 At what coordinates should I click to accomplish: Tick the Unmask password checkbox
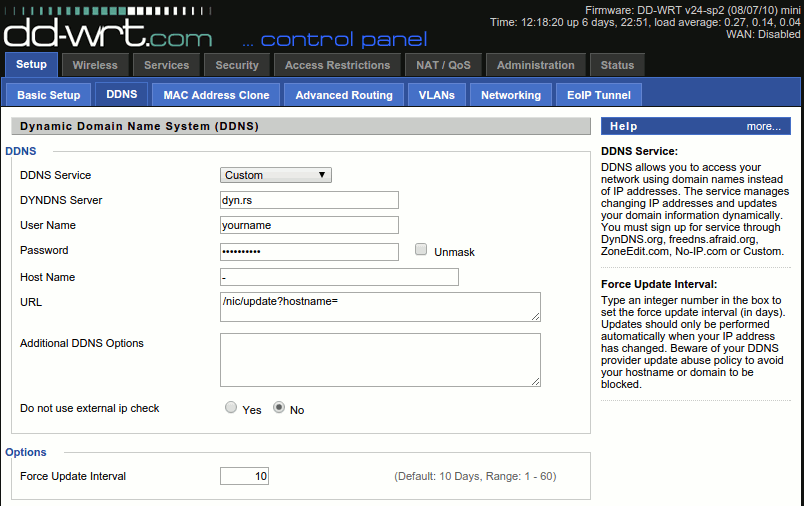[421, 250]
